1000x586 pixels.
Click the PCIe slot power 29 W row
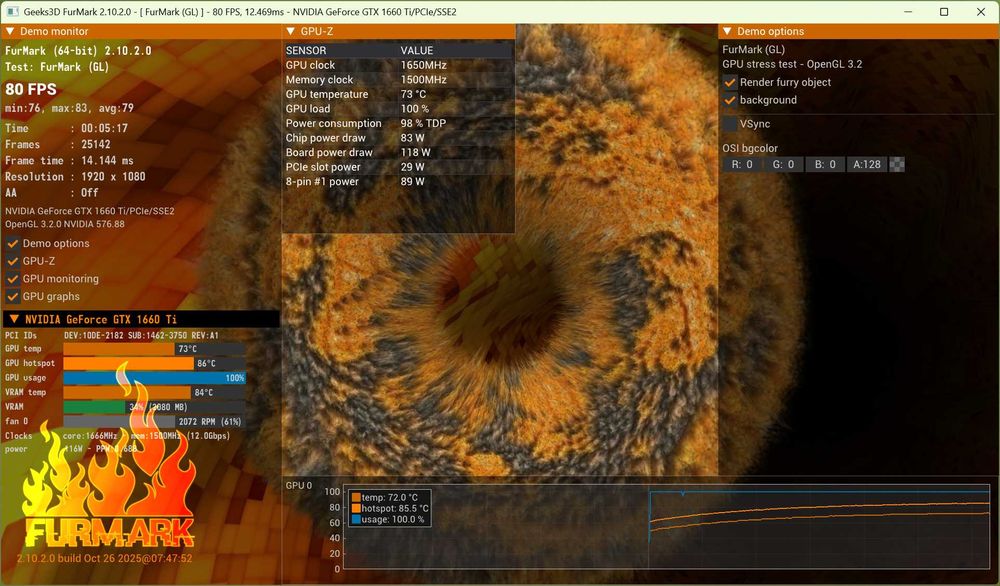[399, 167]
